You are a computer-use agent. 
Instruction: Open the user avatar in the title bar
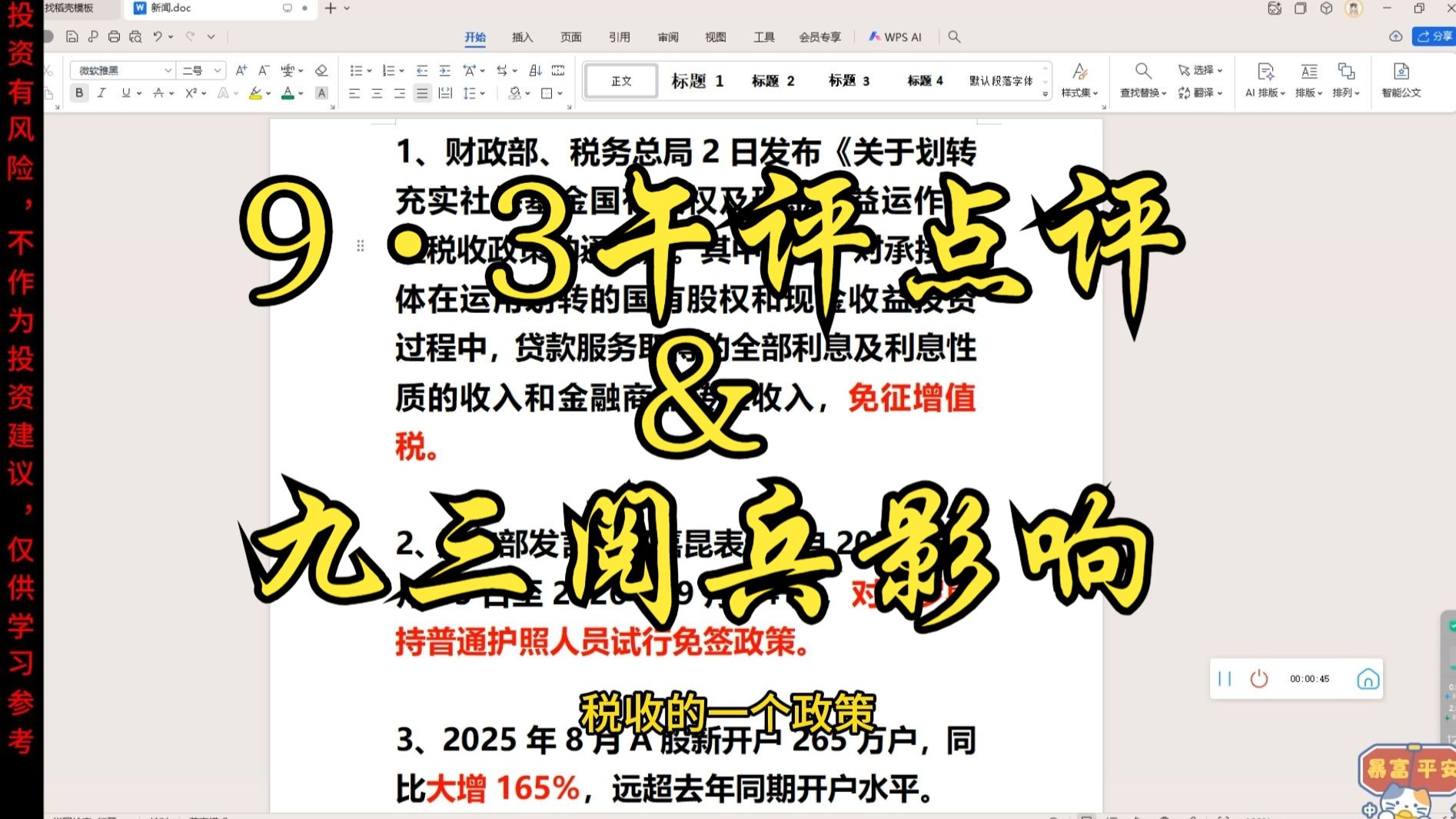coord(1354,8)
